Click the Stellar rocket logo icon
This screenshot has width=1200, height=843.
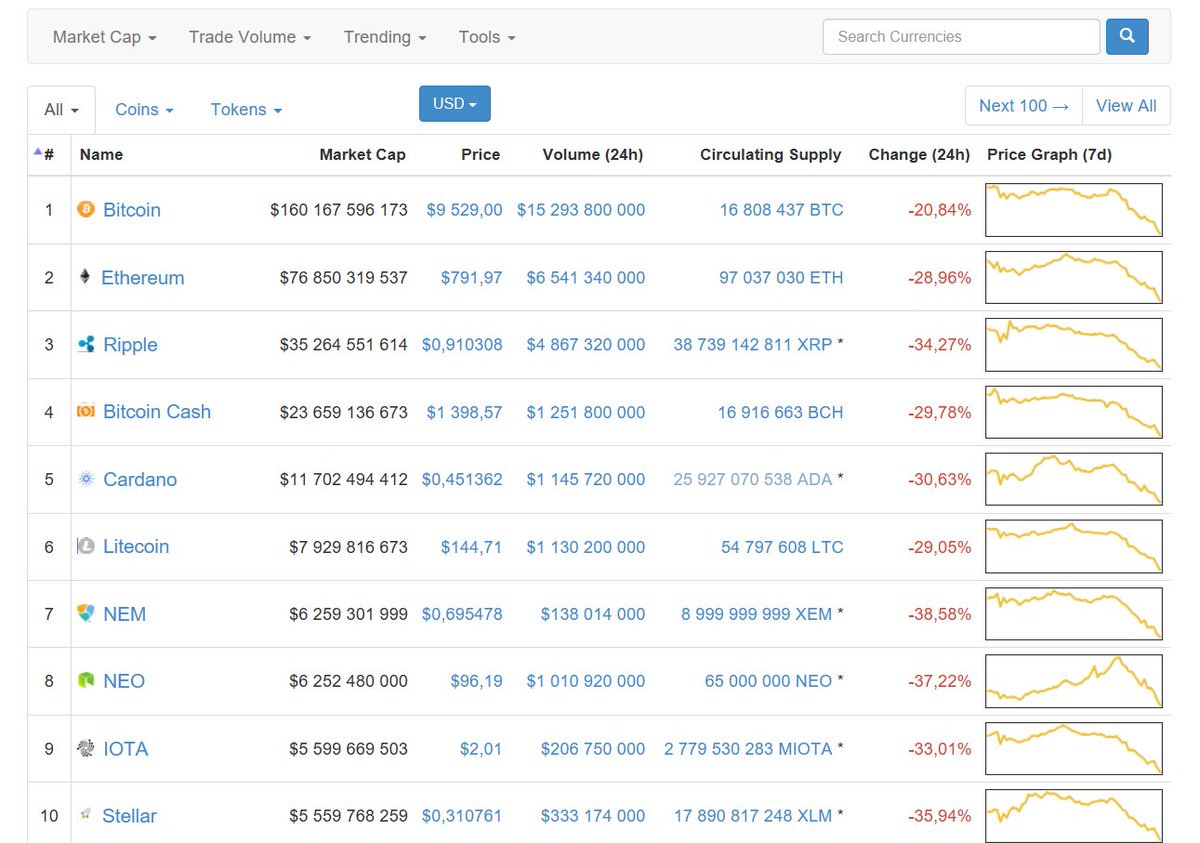[x=86, y=816]
